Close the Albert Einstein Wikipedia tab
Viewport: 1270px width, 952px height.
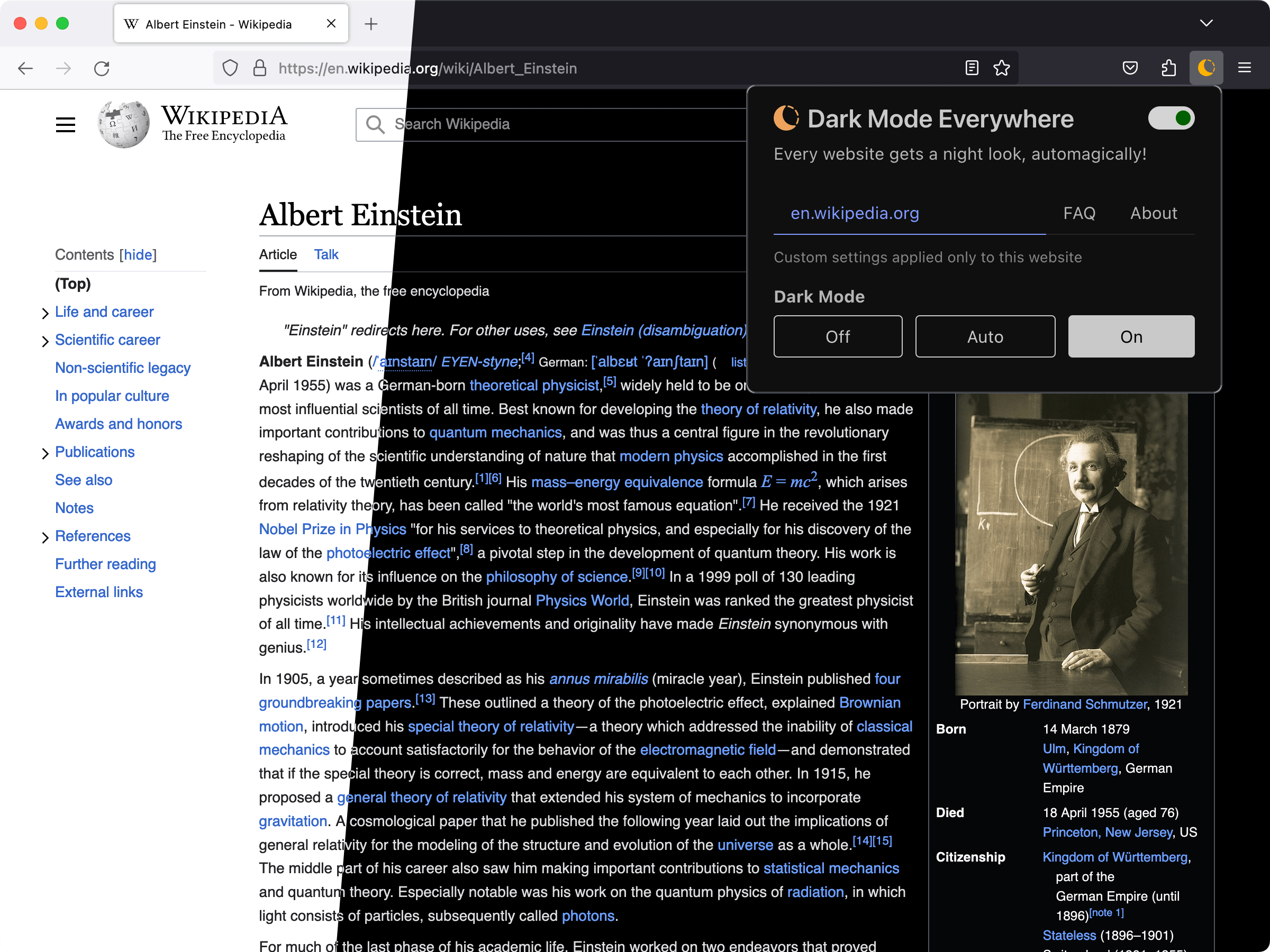(331, 23)
